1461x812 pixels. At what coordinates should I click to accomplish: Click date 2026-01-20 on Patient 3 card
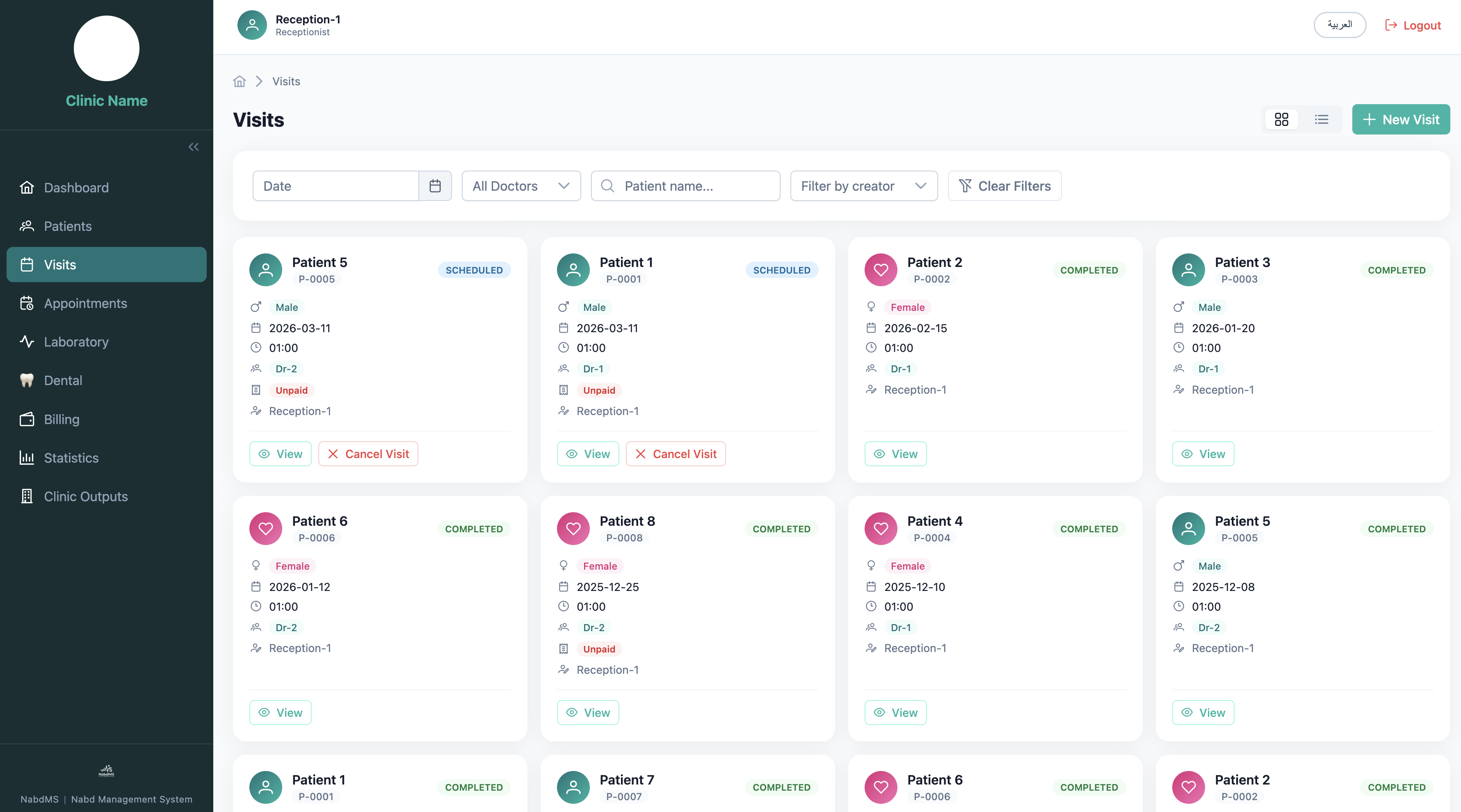click(1223, 328)
